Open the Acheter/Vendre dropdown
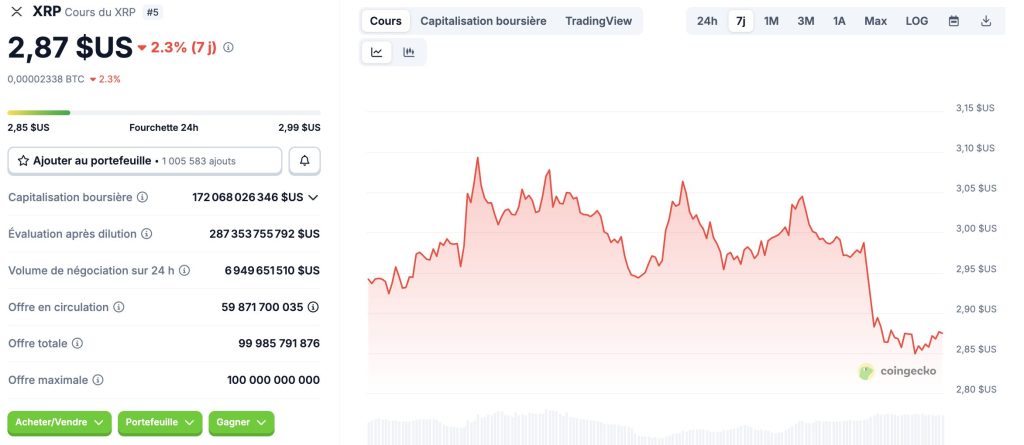1024x445 pixels. [59, 423]
